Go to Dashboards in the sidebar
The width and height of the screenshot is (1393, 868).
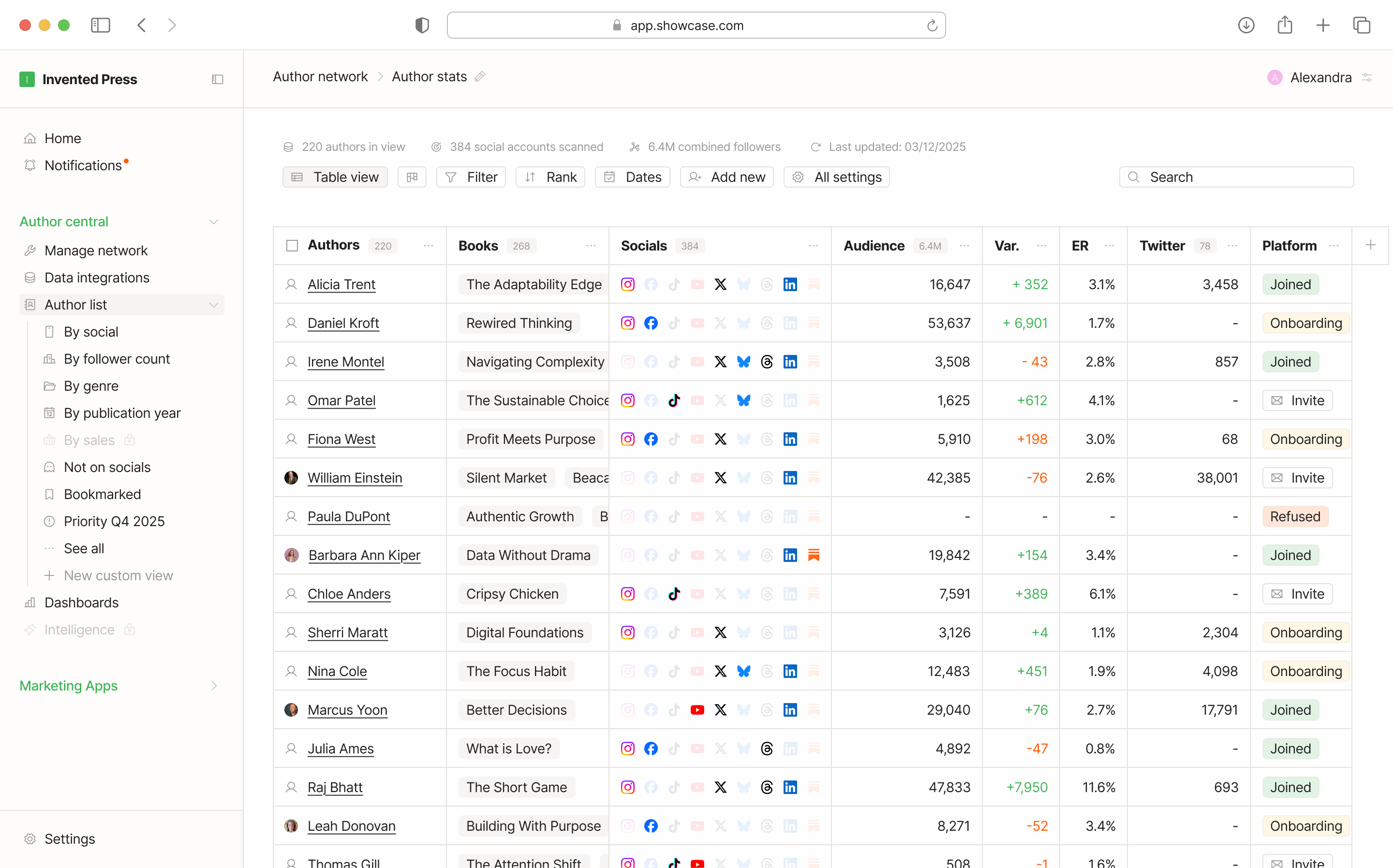click(82, 602)
